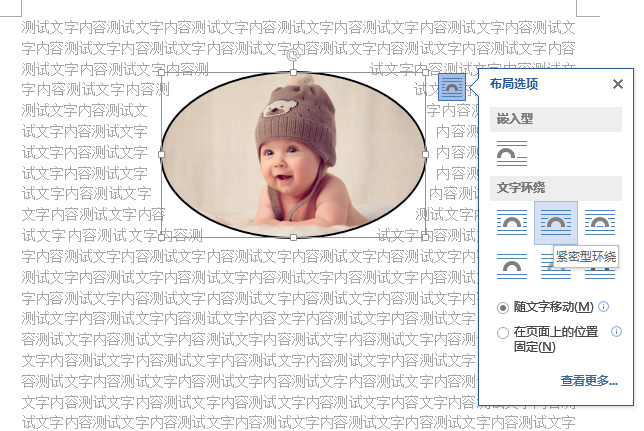644x431 pixels.
Task: Select the 随文字移动(M) radio button
Action: coord(503,308)
